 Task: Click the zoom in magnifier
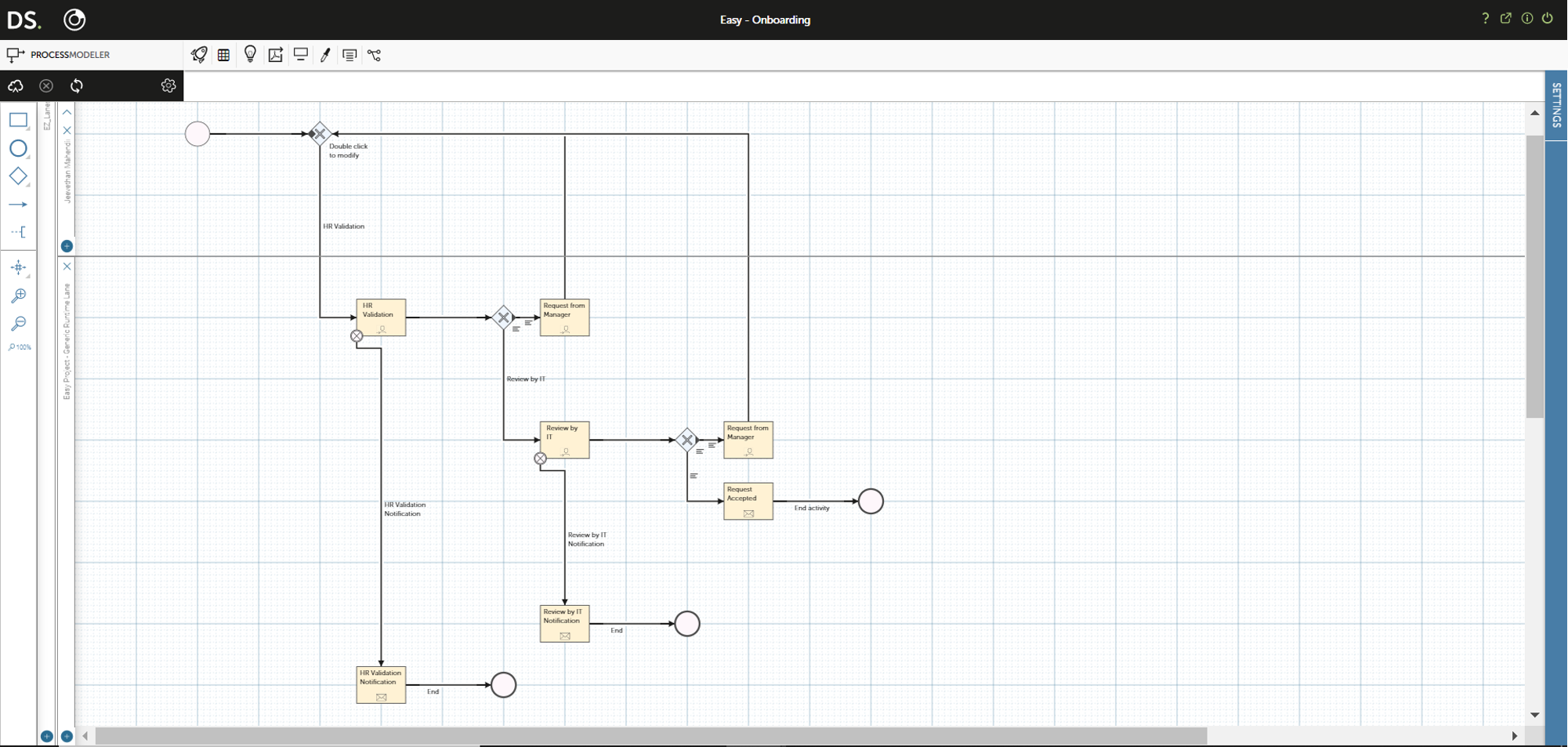[18, 296]
